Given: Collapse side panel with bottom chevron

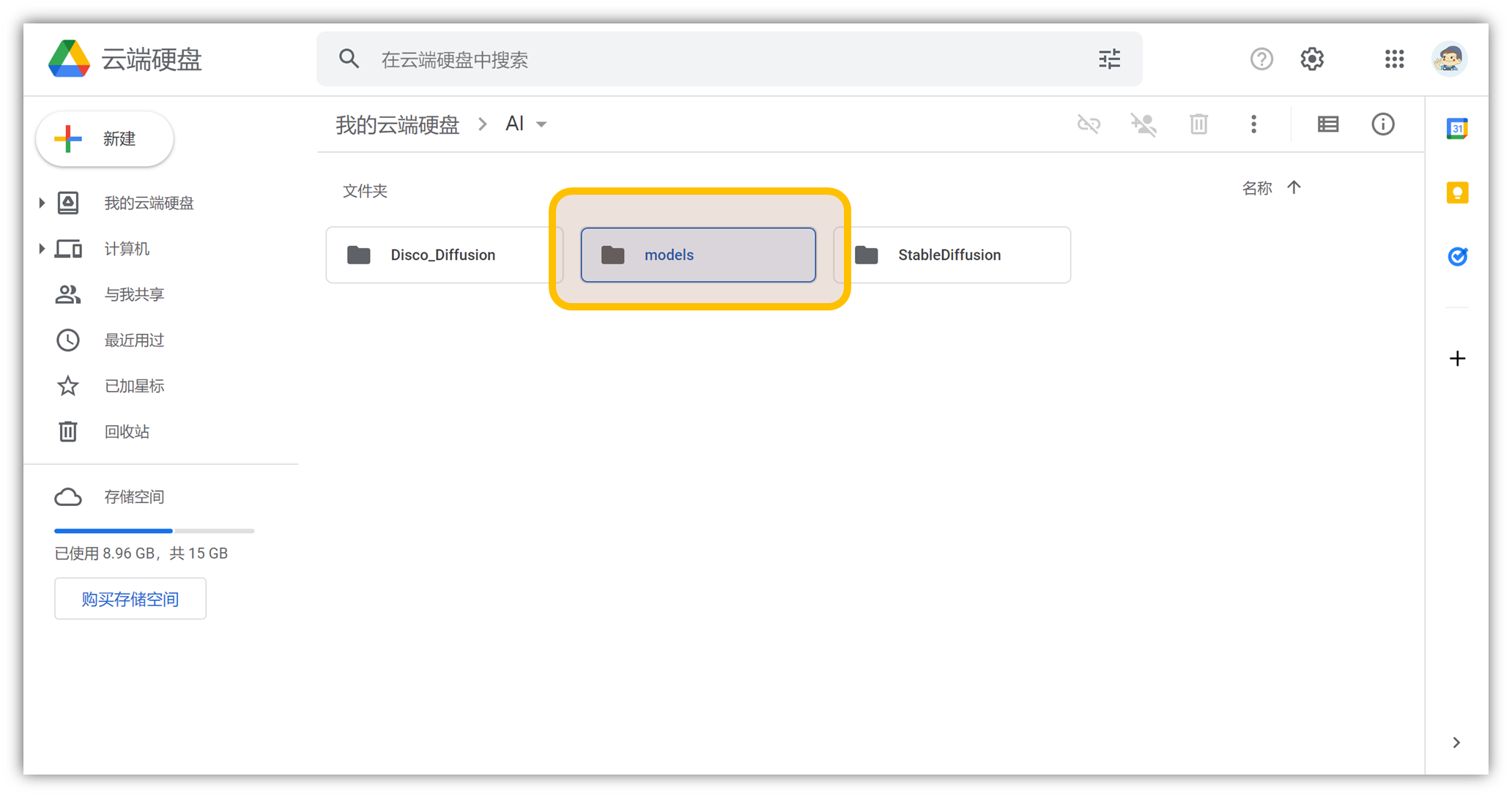Looking at the screenshot, I should tap(1456, 742).
